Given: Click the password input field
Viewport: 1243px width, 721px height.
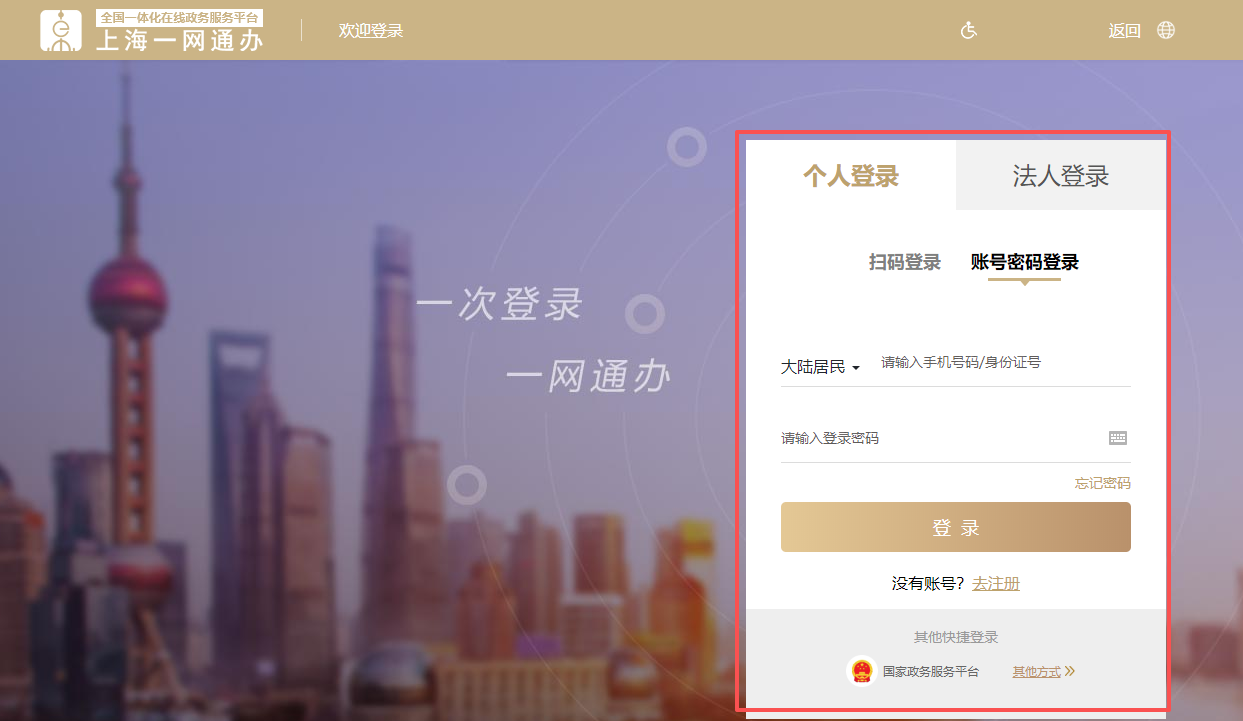Looking at the screenshot, I should (930, 438).
